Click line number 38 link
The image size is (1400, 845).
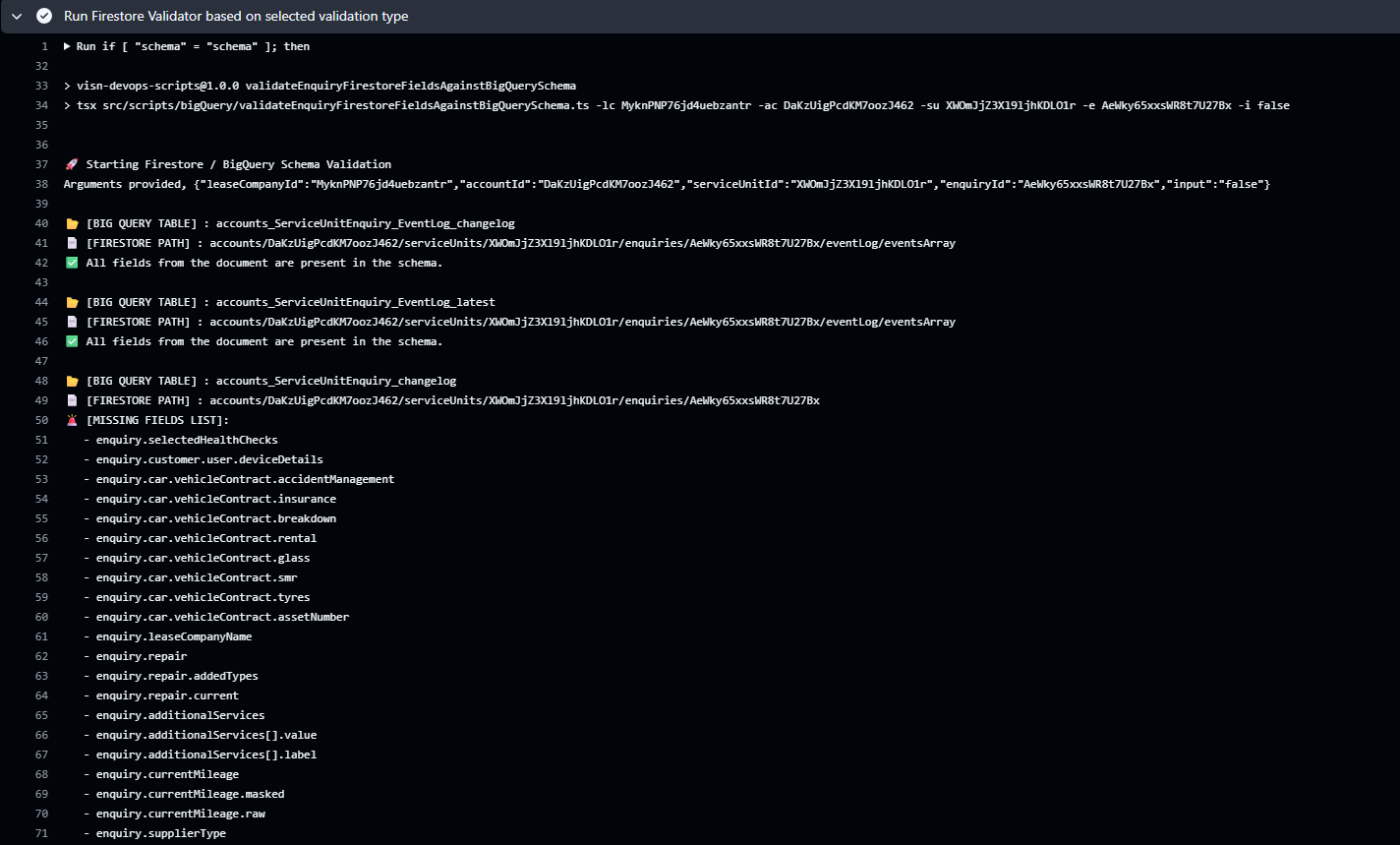41,184
